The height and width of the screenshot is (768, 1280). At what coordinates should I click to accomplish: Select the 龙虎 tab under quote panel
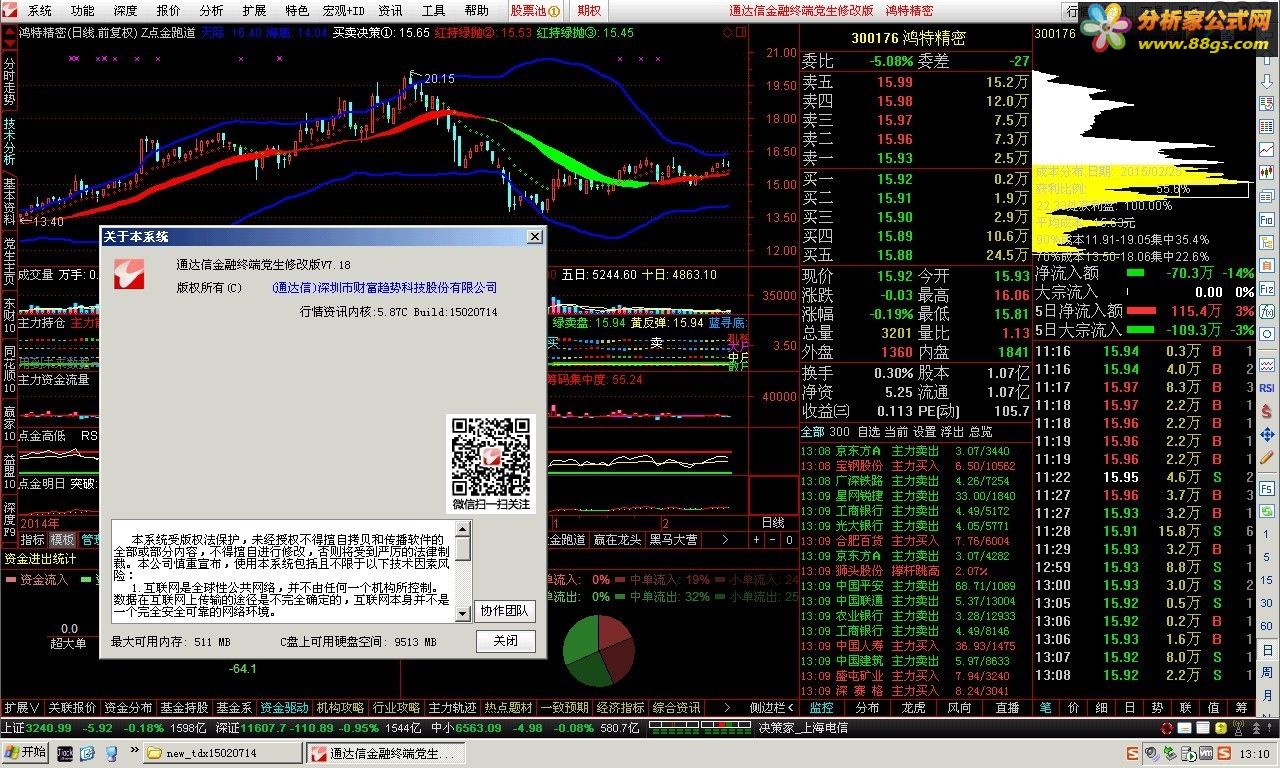[914, 708]
